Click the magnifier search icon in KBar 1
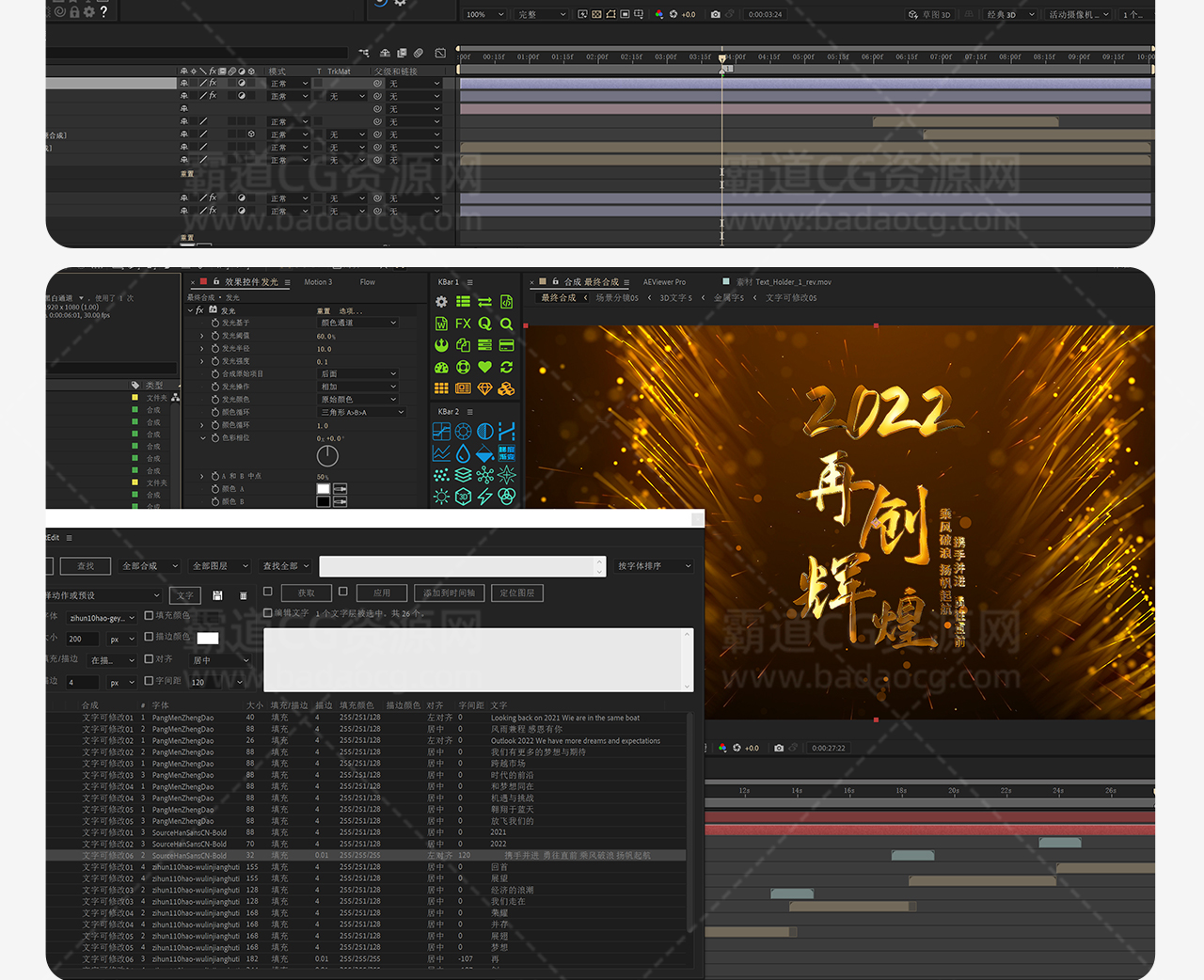1204x980 pixels. pos(506,324)
